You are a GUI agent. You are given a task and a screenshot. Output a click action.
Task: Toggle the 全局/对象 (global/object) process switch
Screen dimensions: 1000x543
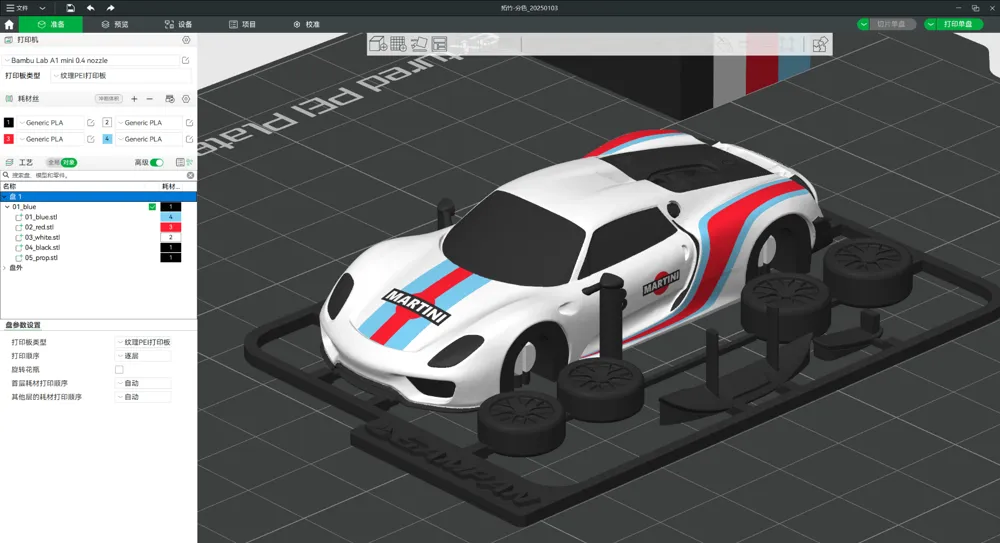tap(62, 163)
